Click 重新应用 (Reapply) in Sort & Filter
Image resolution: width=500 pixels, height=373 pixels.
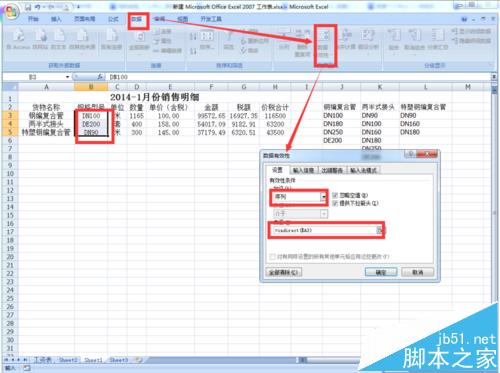(255, 41)
